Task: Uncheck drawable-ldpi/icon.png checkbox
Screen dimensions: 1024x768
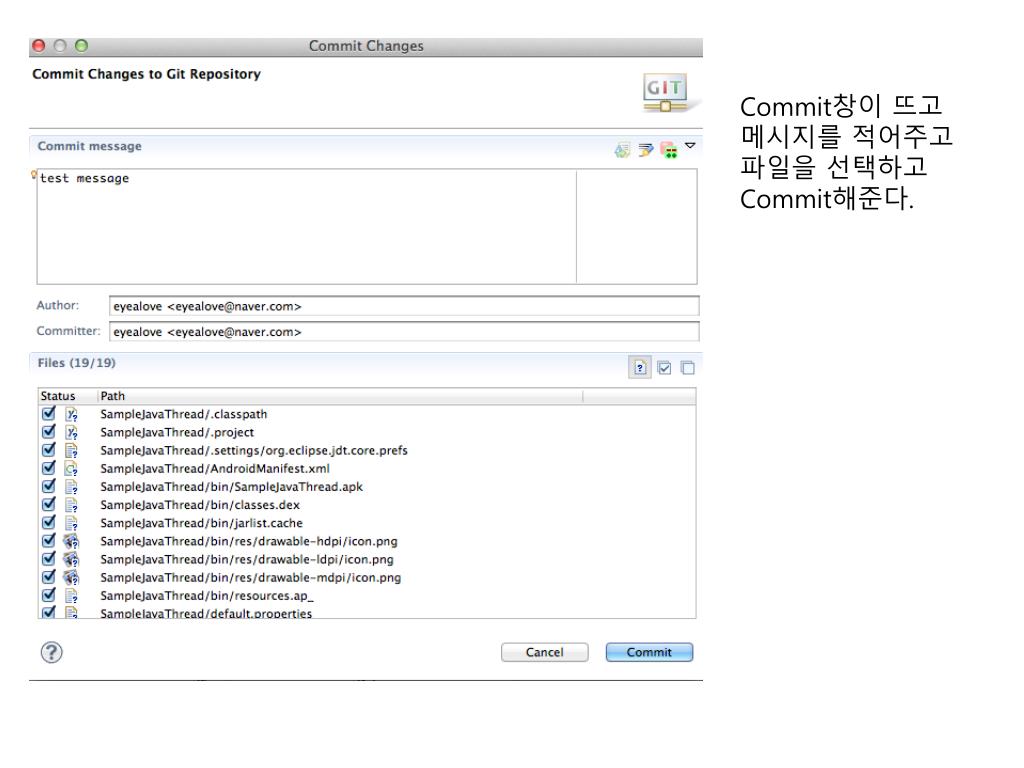Action: click(49, 559)
